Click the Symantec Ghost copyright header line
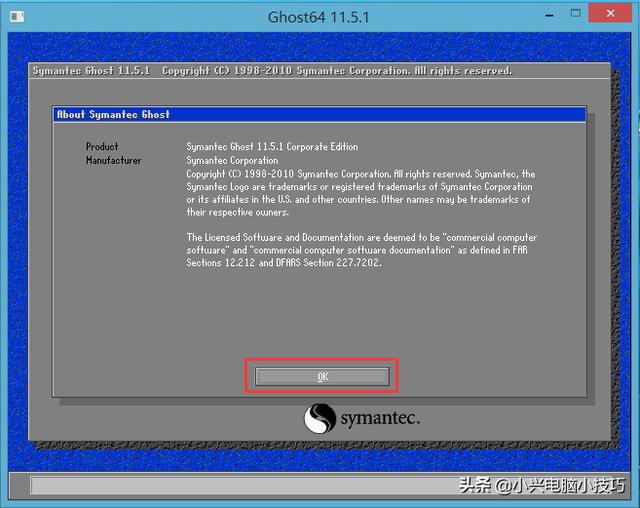Image resolution: width=640 pixels, height=508 pixels. click(272, 71)
